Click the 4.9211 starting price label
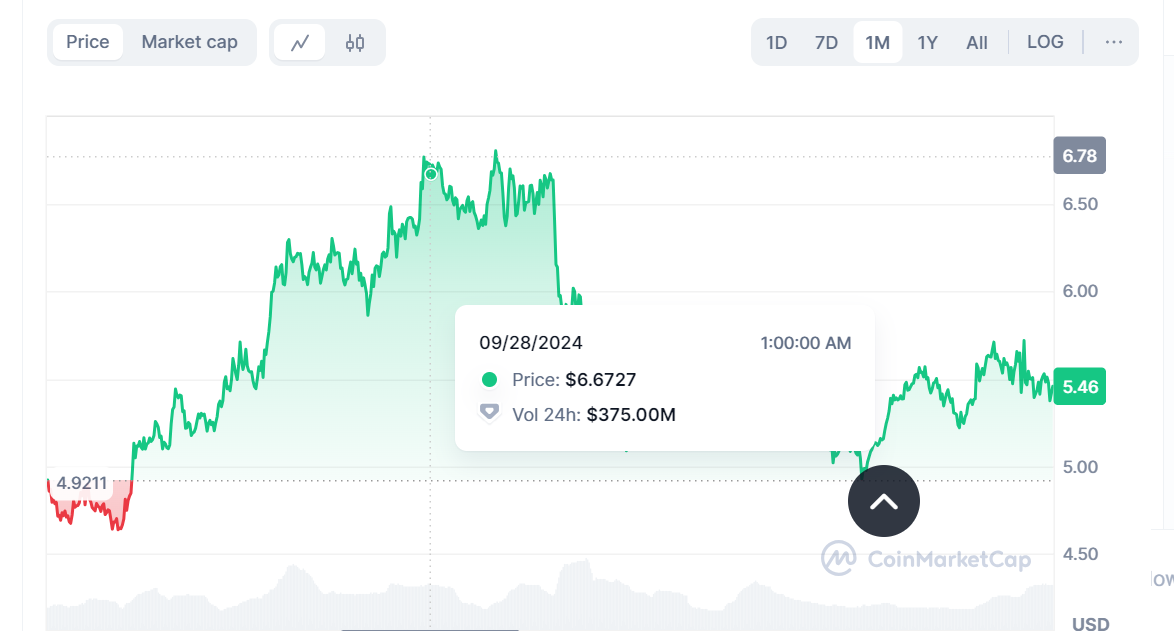 [82, 484]
